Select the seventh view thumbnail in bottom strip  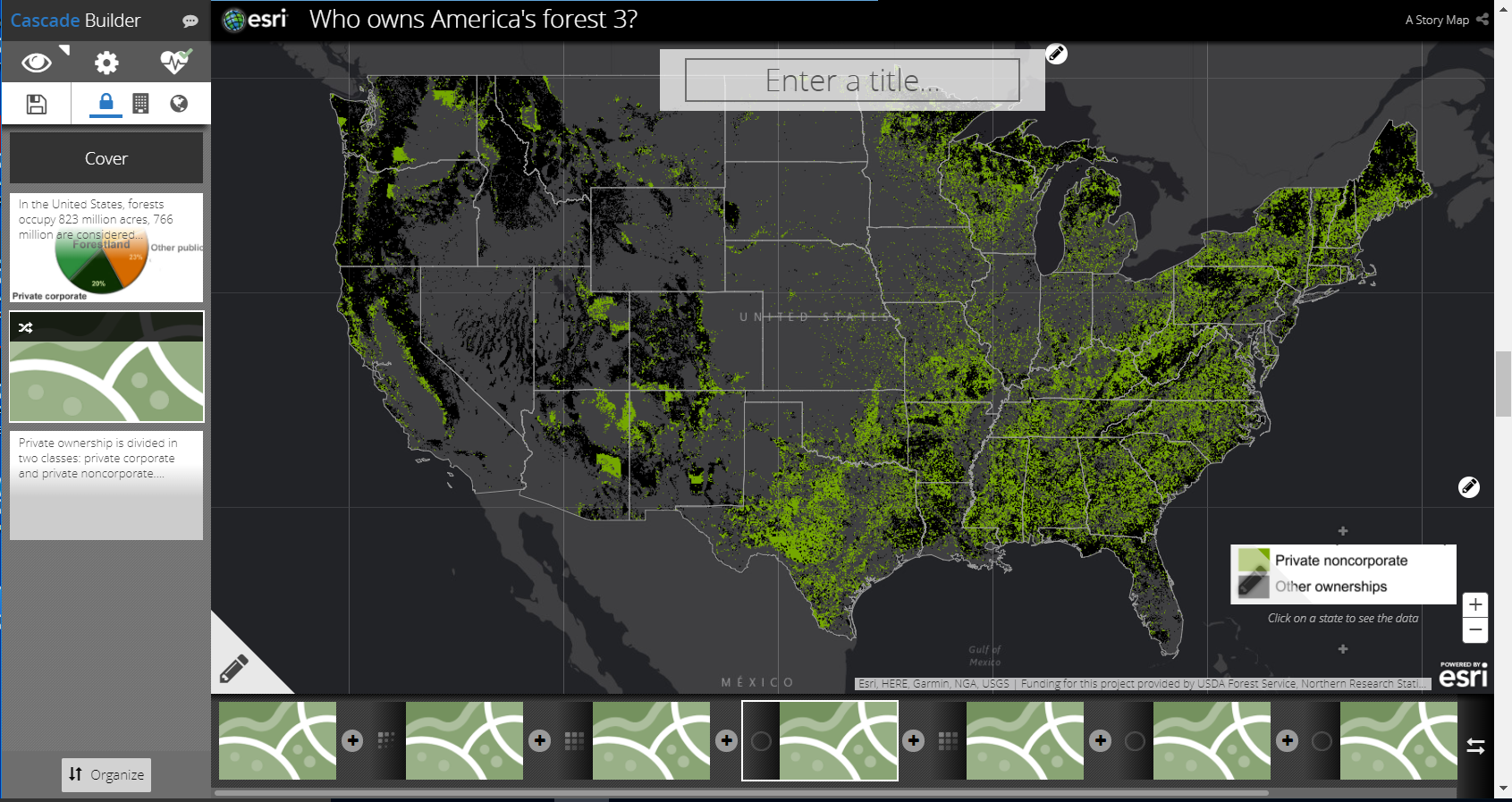tap(1399, 740)
